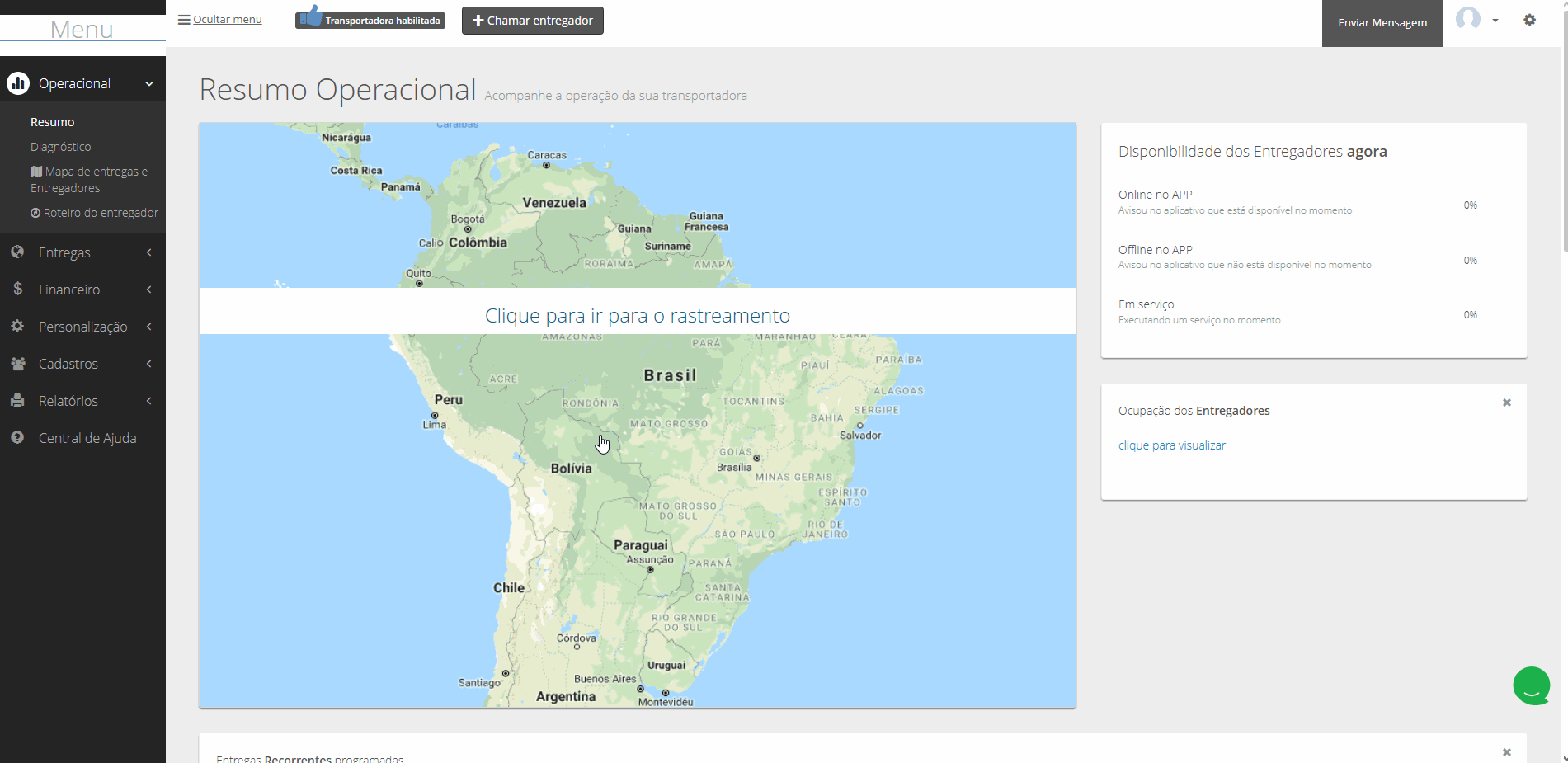Expand the Relatórios submenu chevron
Viewport: 1568px width, 763px height.
(149, 401)
